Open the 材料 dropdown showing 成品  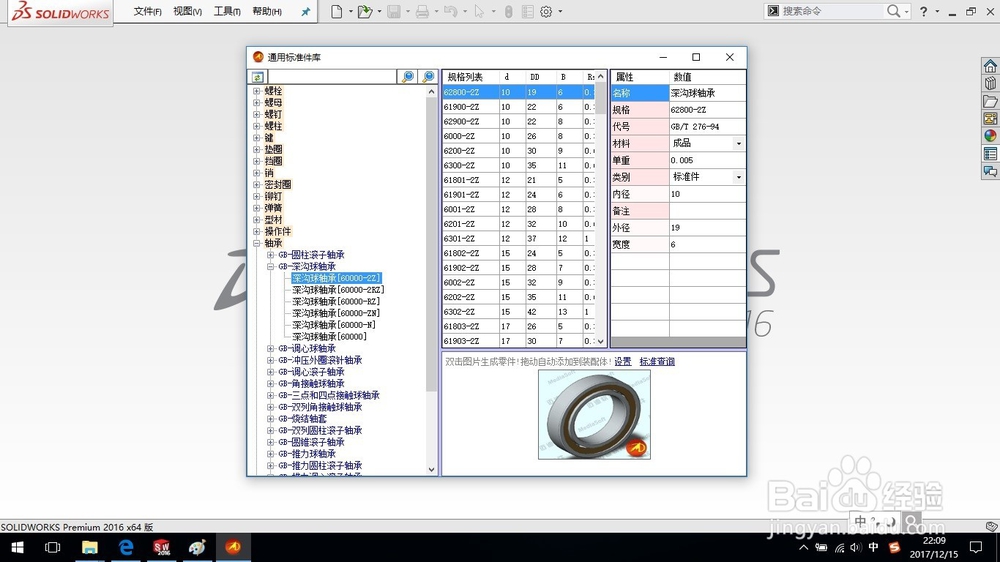739,144
